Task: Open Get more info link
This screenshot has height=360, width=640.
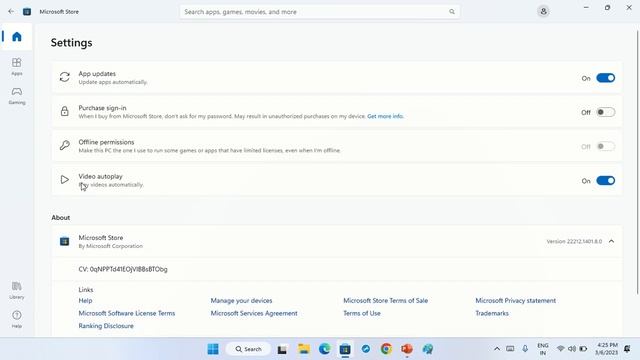Action: pos(385,116)
